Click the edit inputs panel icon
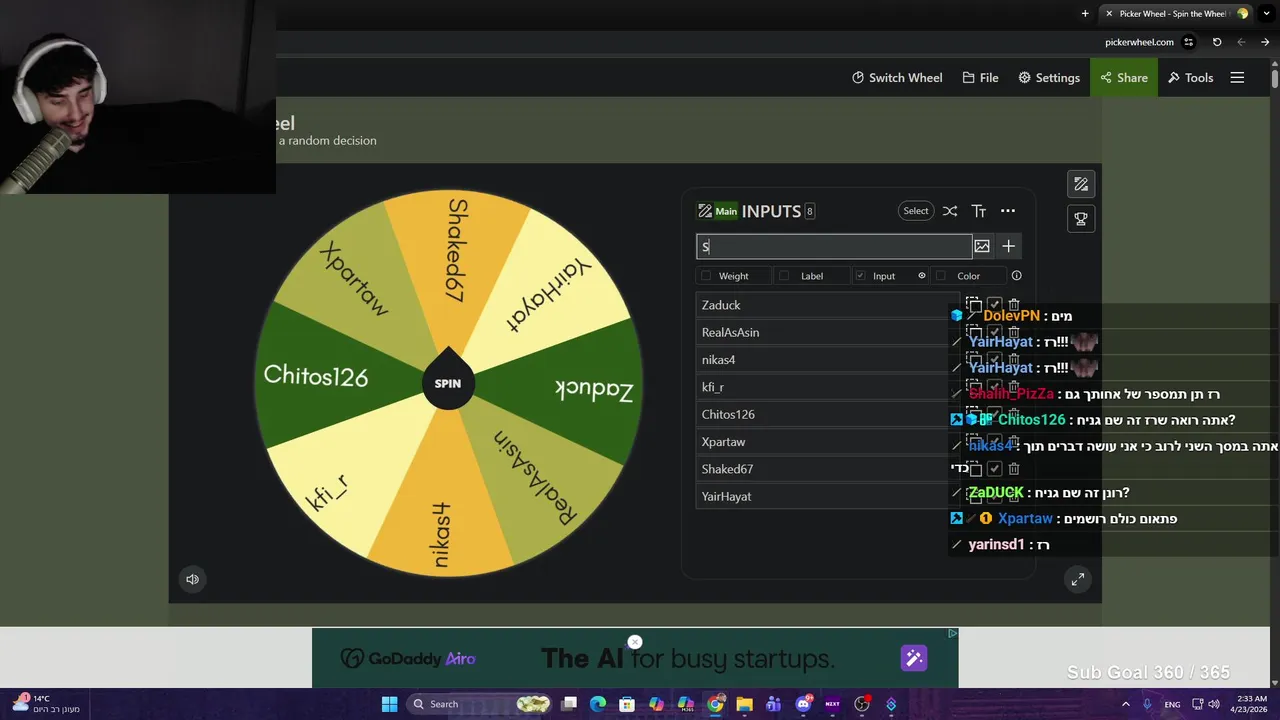Image resolution: width=1280 pixels, height=720 pixels. coord(1081,184)
